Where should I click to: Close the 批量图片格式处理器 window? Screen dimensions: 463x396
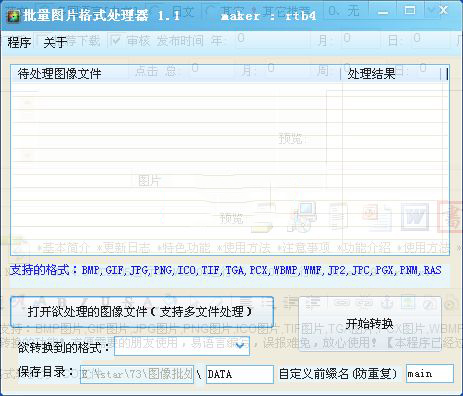click(444, 10)
